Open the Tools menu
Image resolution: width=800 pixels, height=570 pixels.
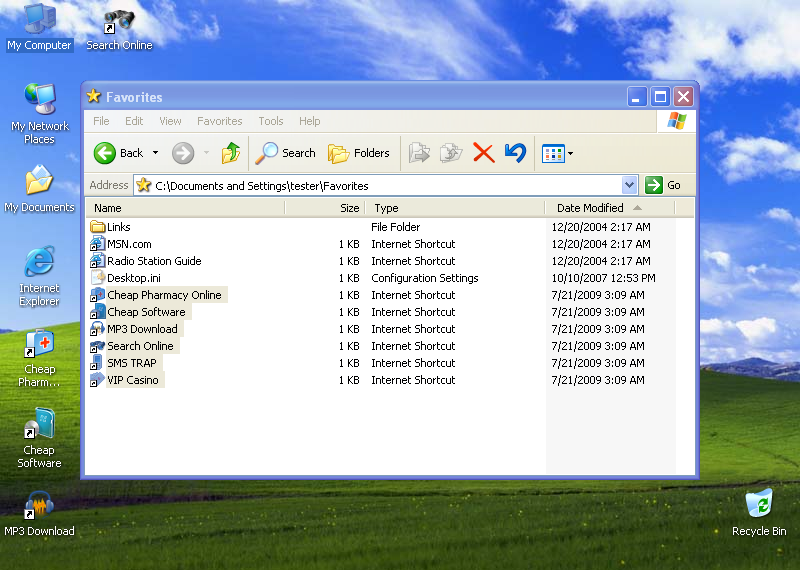point(270,121)
